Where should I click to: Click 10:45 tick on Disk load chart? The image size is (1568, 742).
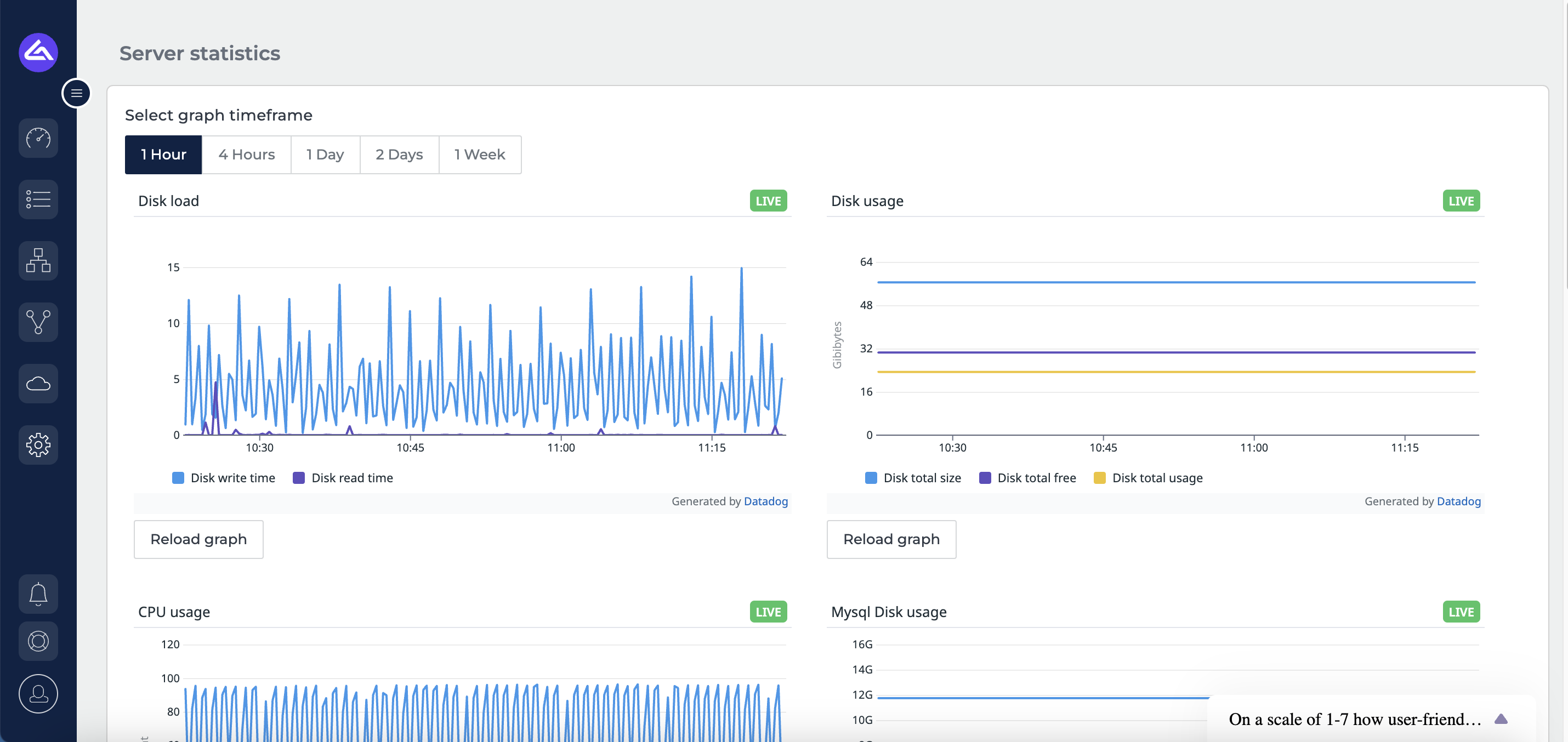click(x=410, y=448)
